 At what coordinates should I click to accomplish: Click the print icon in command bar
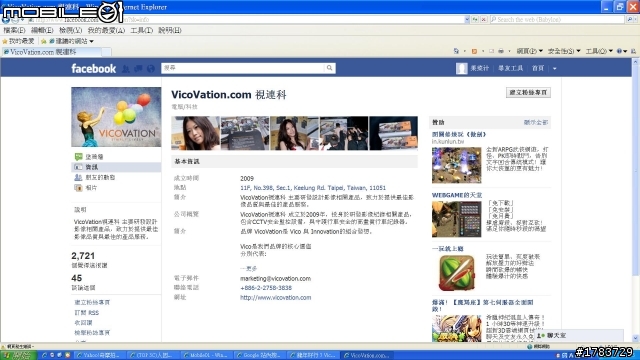point(501,51)
